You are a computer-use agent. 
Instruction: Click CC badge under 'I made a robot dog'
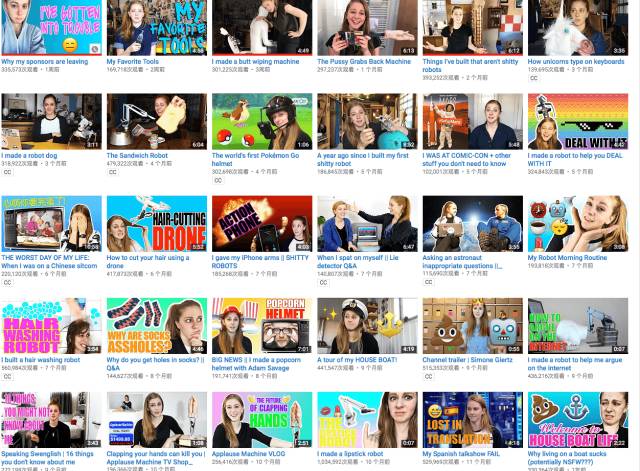(x=7, y=172)
